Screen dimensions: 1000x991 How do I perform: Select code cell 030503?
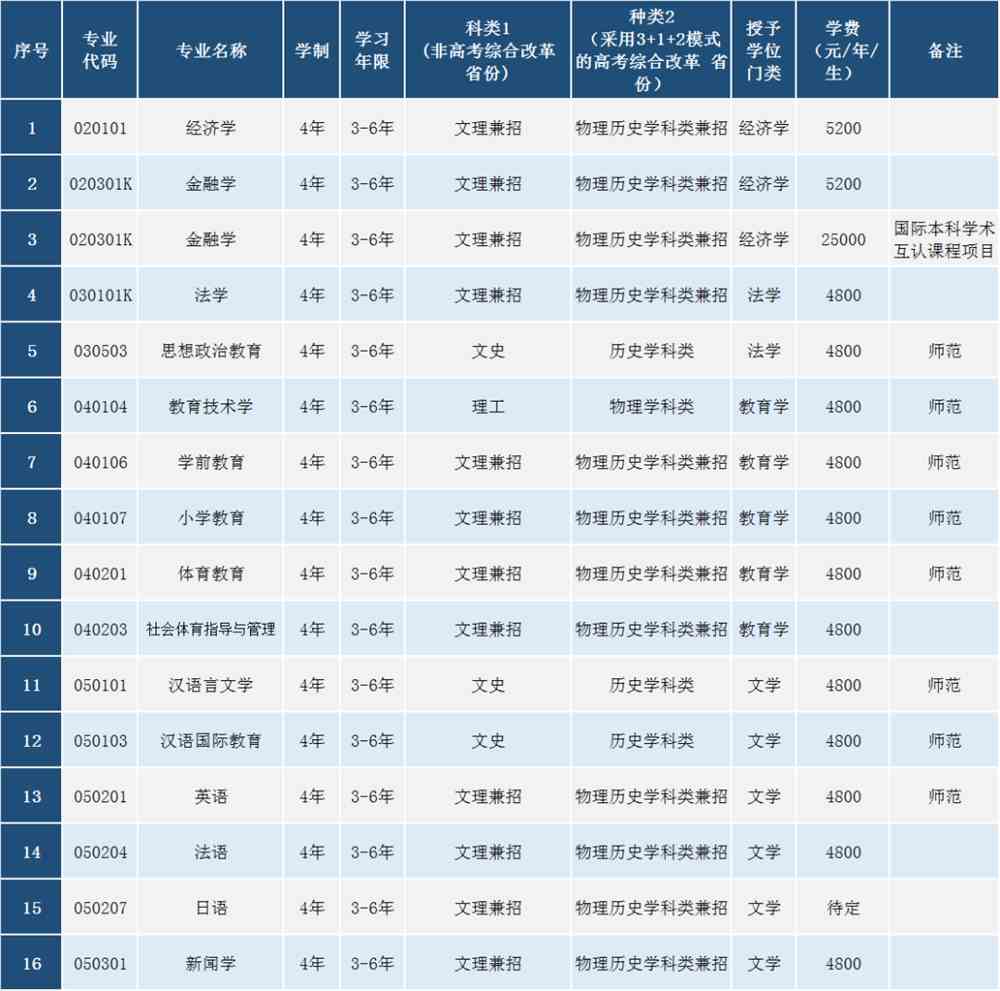tap(99, 351)
